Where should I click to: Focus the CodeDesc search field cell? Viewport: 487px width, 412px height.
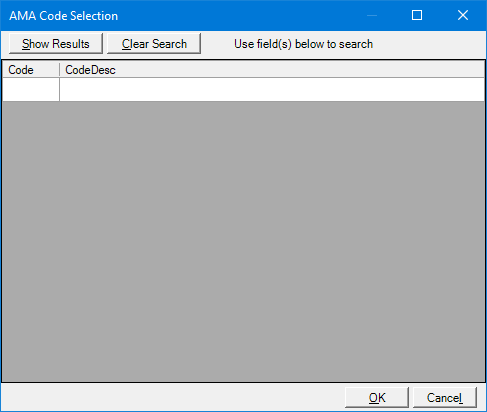(x=272, y=90)
